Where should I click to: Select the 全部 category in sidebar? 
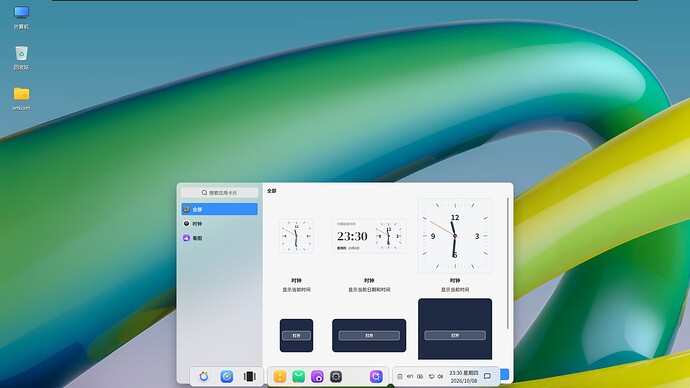click(x=220, y=209)
